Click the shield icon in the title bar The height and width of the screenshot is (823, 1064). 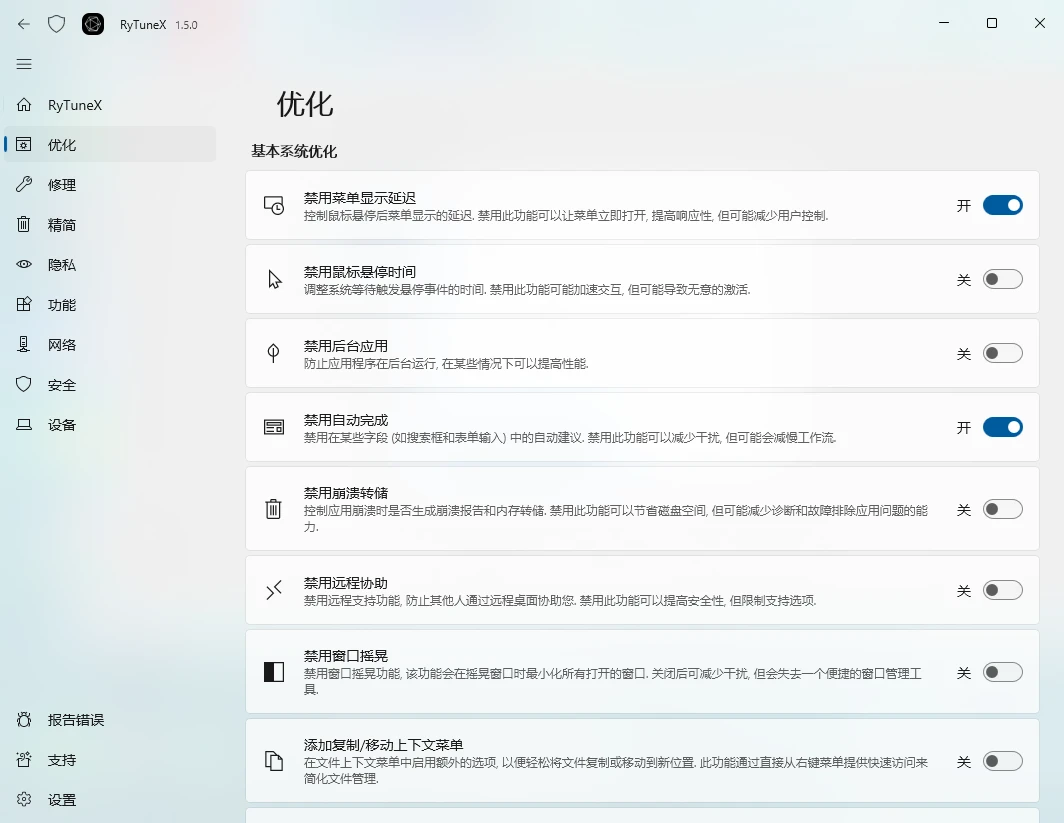pos(56,23)
